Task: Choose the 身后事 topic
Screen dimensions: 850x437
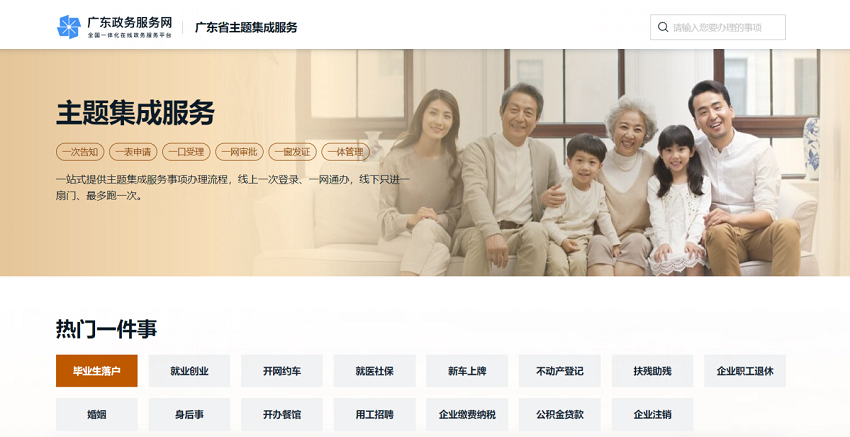Action: (x=189, y=414)
